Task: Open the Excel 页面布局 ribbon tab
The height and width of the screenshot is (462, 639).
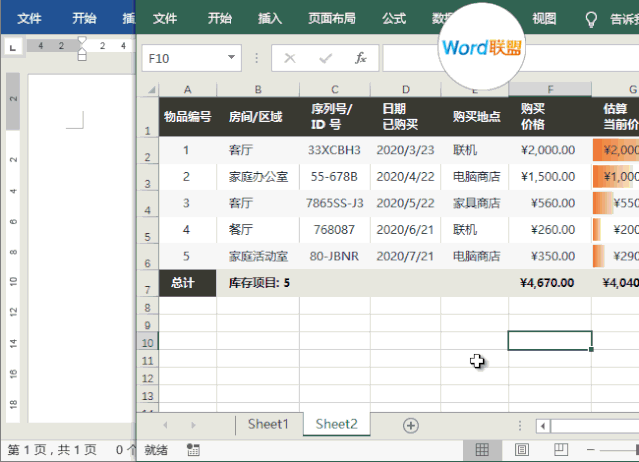Action: (x=329, y=18)
